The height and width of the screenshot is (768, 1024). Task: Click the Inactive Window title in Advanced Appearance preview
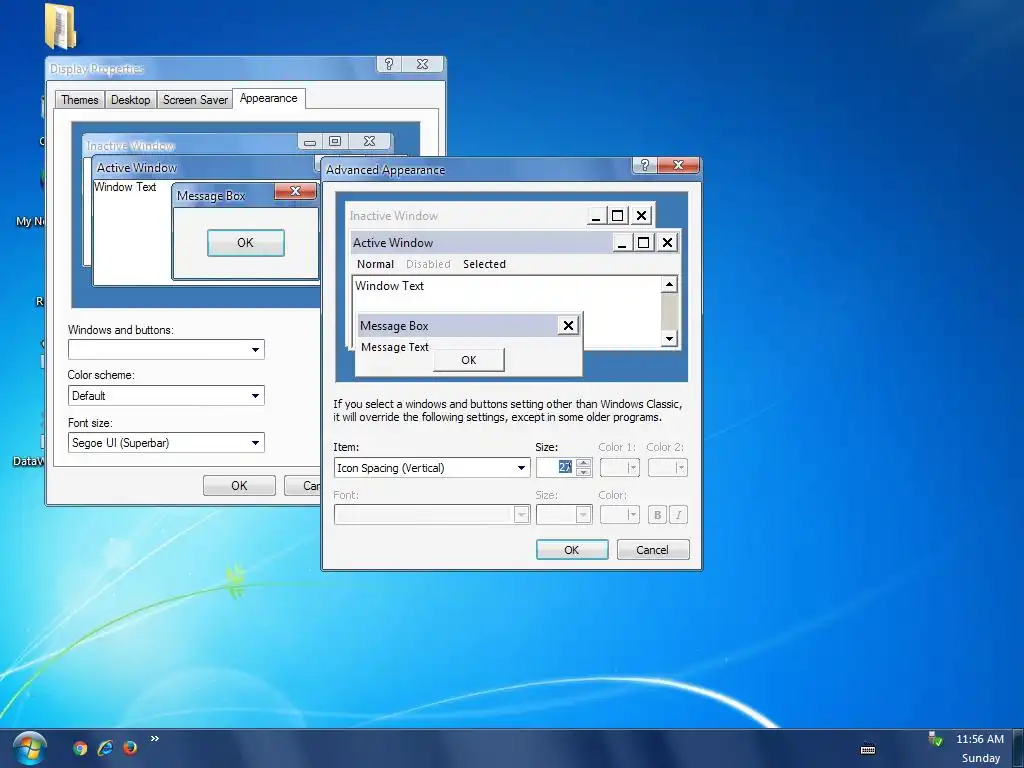coord(394,216)
